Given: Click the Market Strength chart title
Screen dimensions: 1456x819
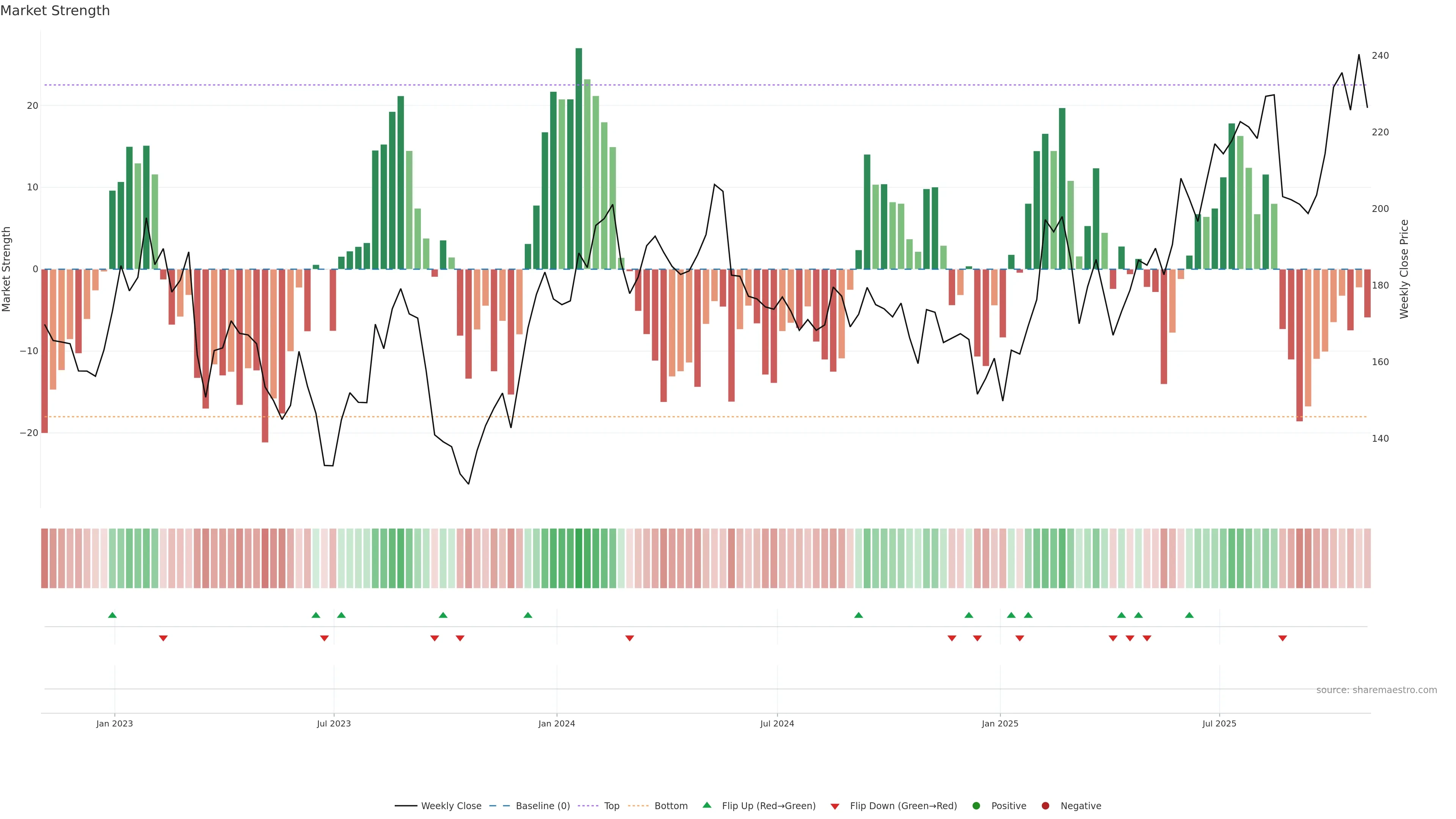Looking at the screenshot, I should click(x=55, y=11).
